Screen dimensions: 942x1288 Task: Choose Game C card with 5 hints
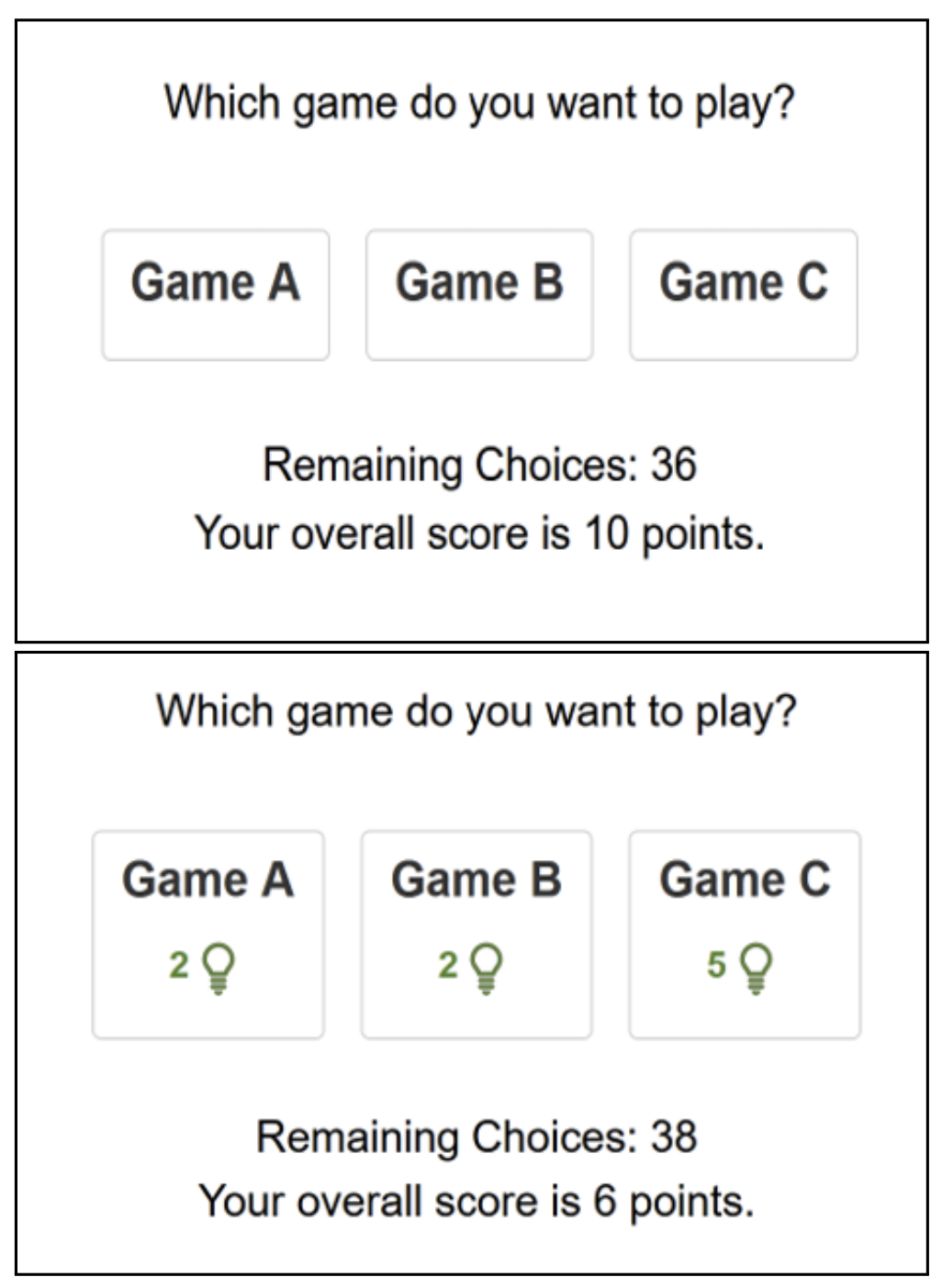[745, 935]
